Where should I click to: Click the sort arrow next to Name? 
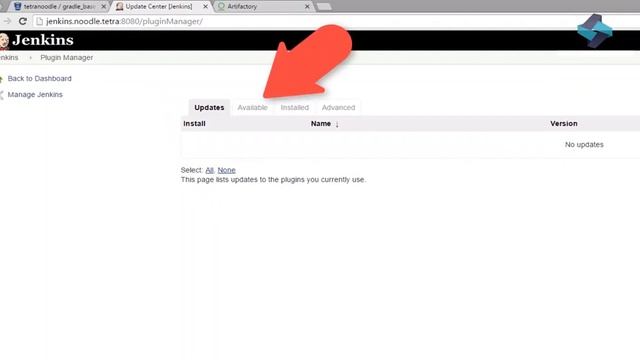(337, 124)
